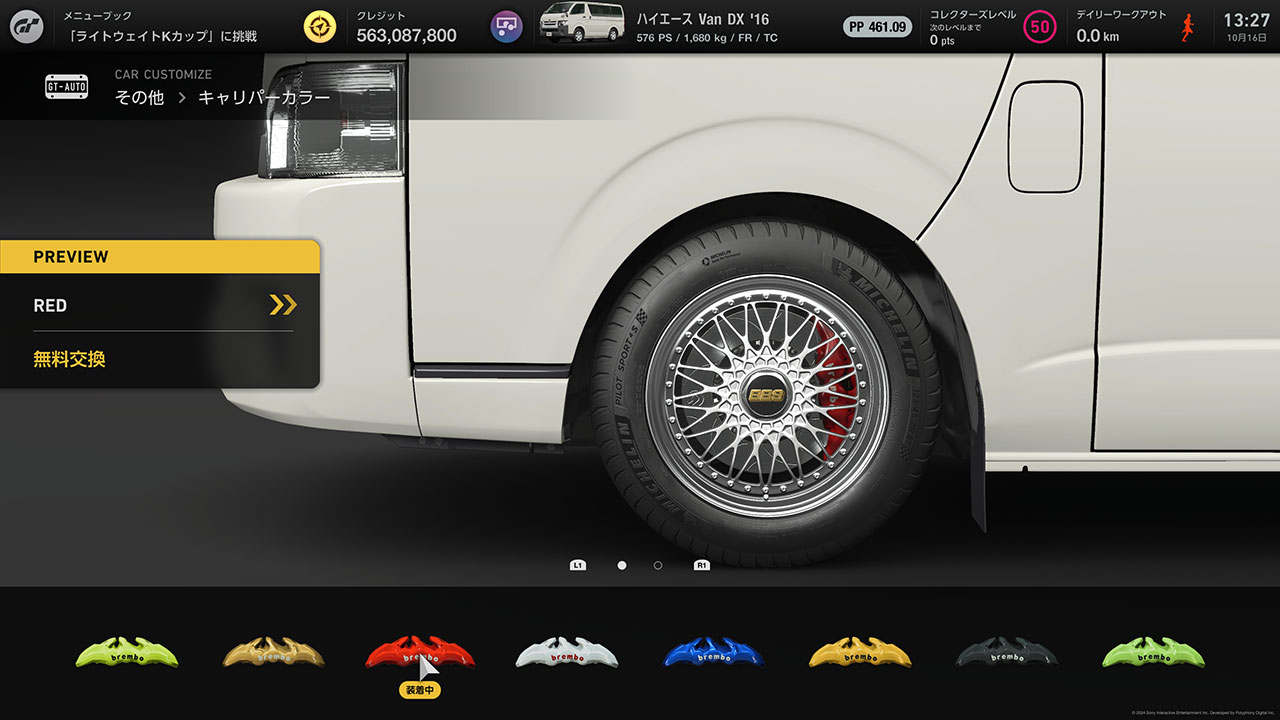Go back to その他 breadcrumb
1280x720 pixels.
tap(139, 98)
